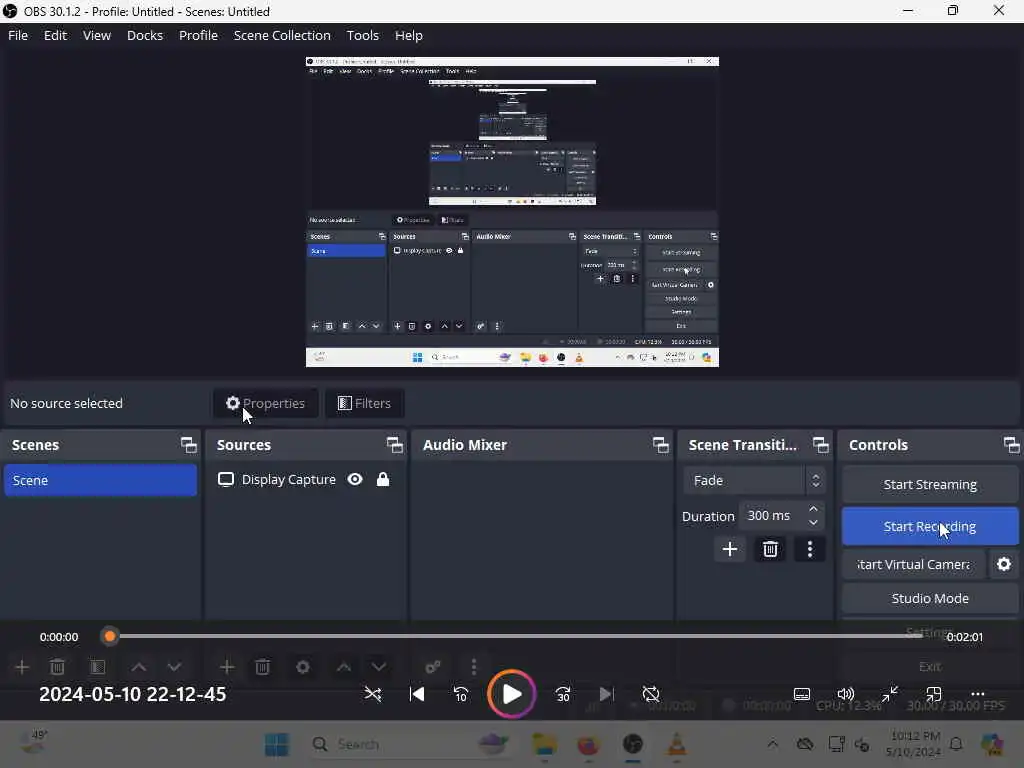1024x768 pixels.
Task: Pop out the Controls dock
Action: pos(1012,445)
